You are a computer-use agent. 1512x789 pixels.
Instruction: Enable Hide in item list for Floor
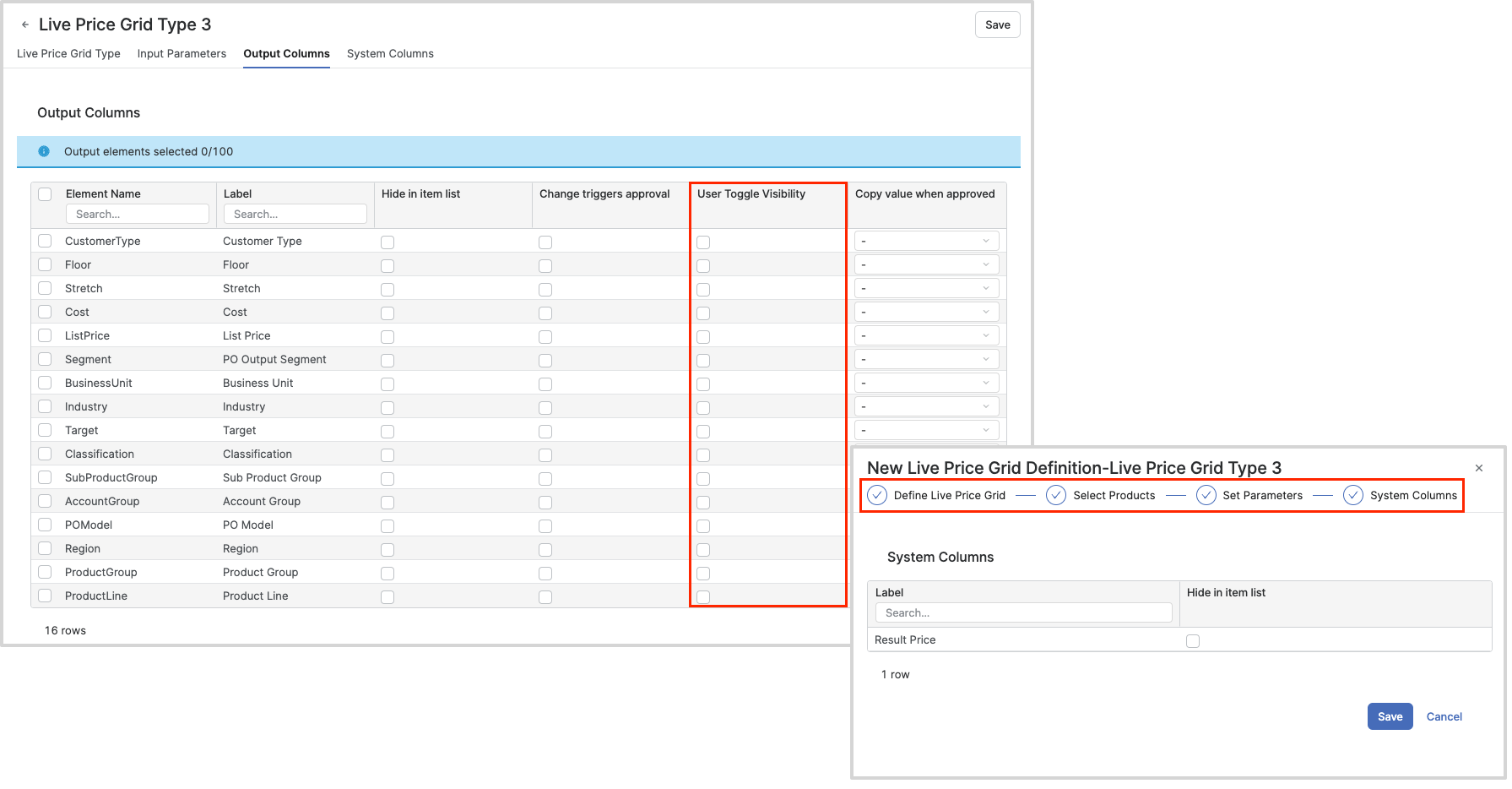tap(387, 266)
